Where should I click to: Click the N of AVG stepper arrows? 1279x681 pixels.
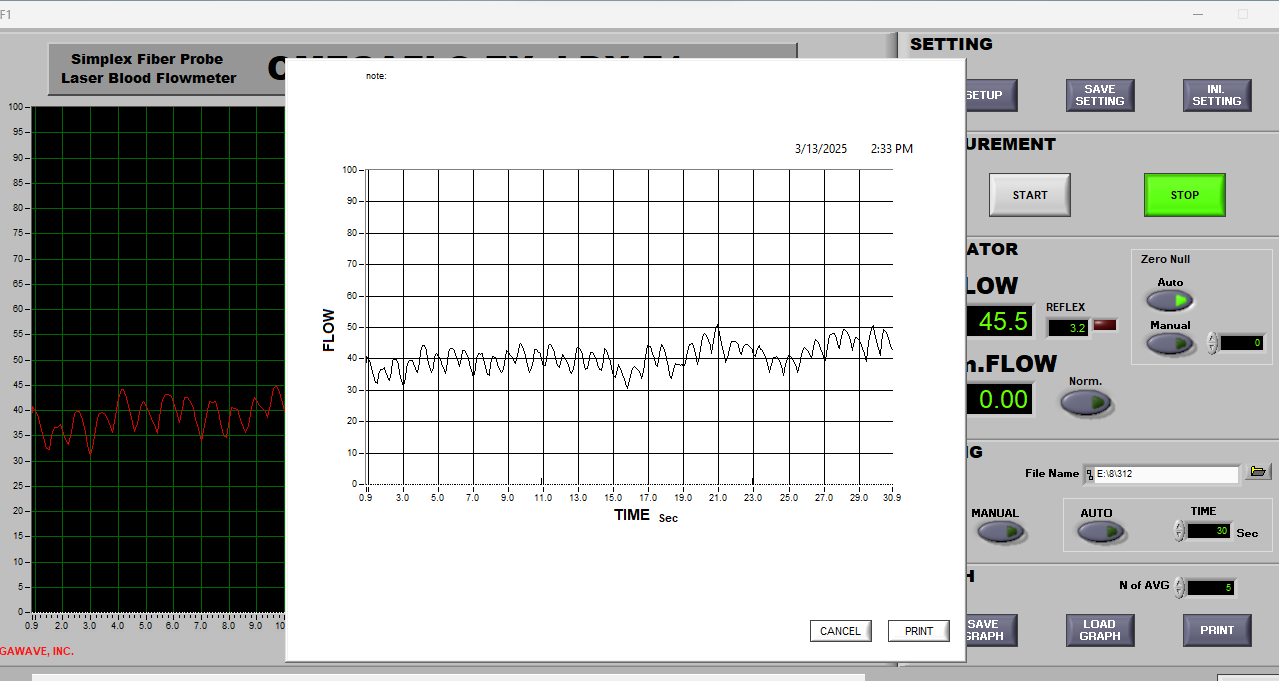[x=1180, y=587]
